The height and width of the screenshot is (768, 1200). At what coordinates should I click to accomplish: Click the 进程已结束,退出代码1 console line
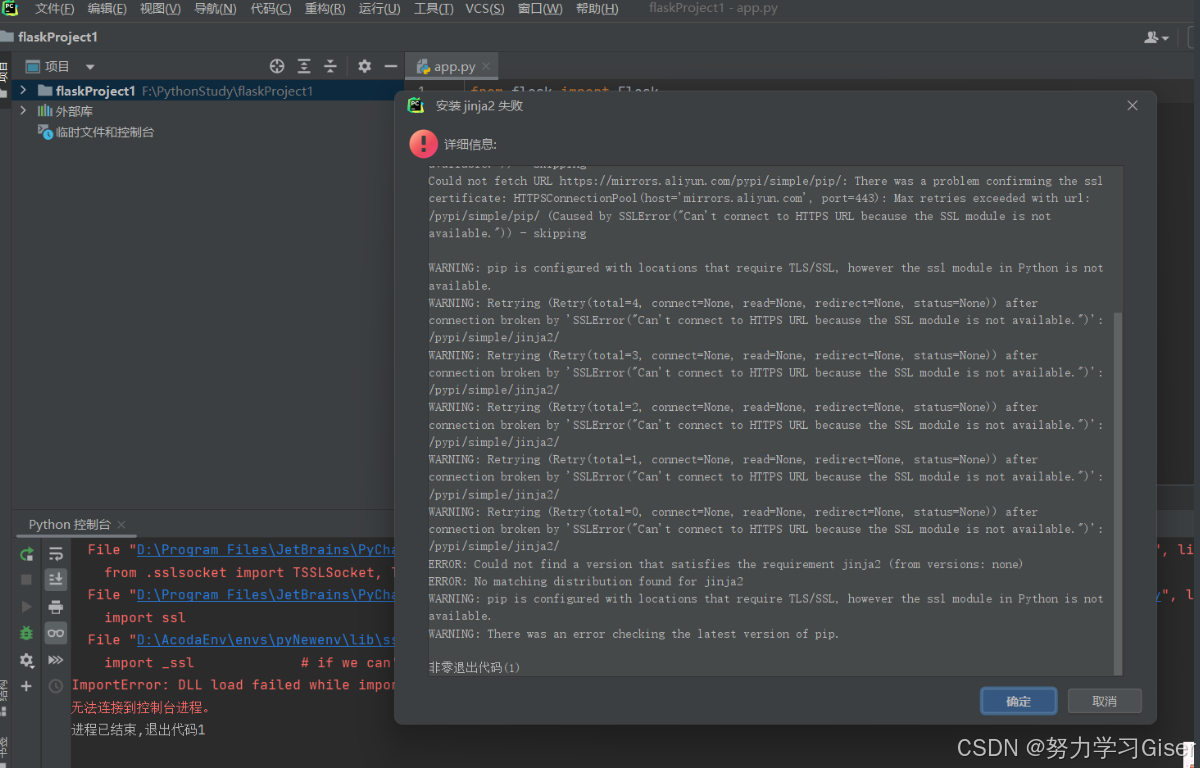pyautogui.click(x=138, y=730)
